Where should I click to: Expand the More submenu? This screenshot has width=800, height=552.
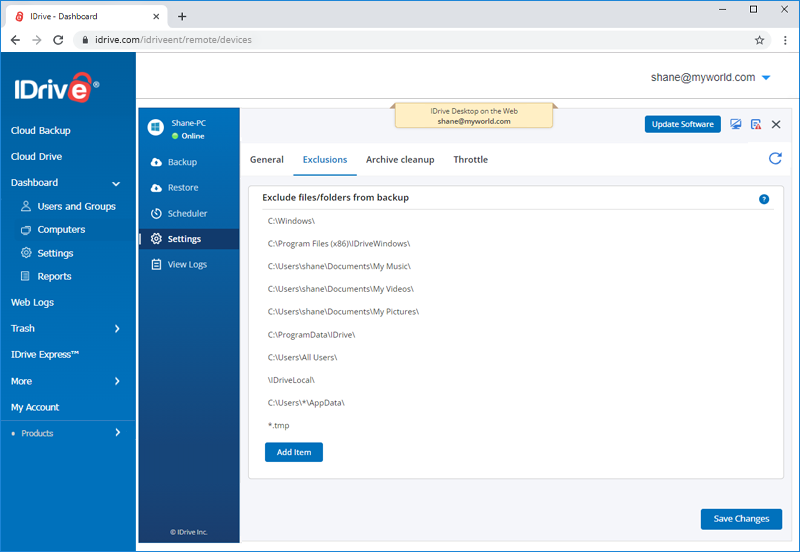[117, 381]
